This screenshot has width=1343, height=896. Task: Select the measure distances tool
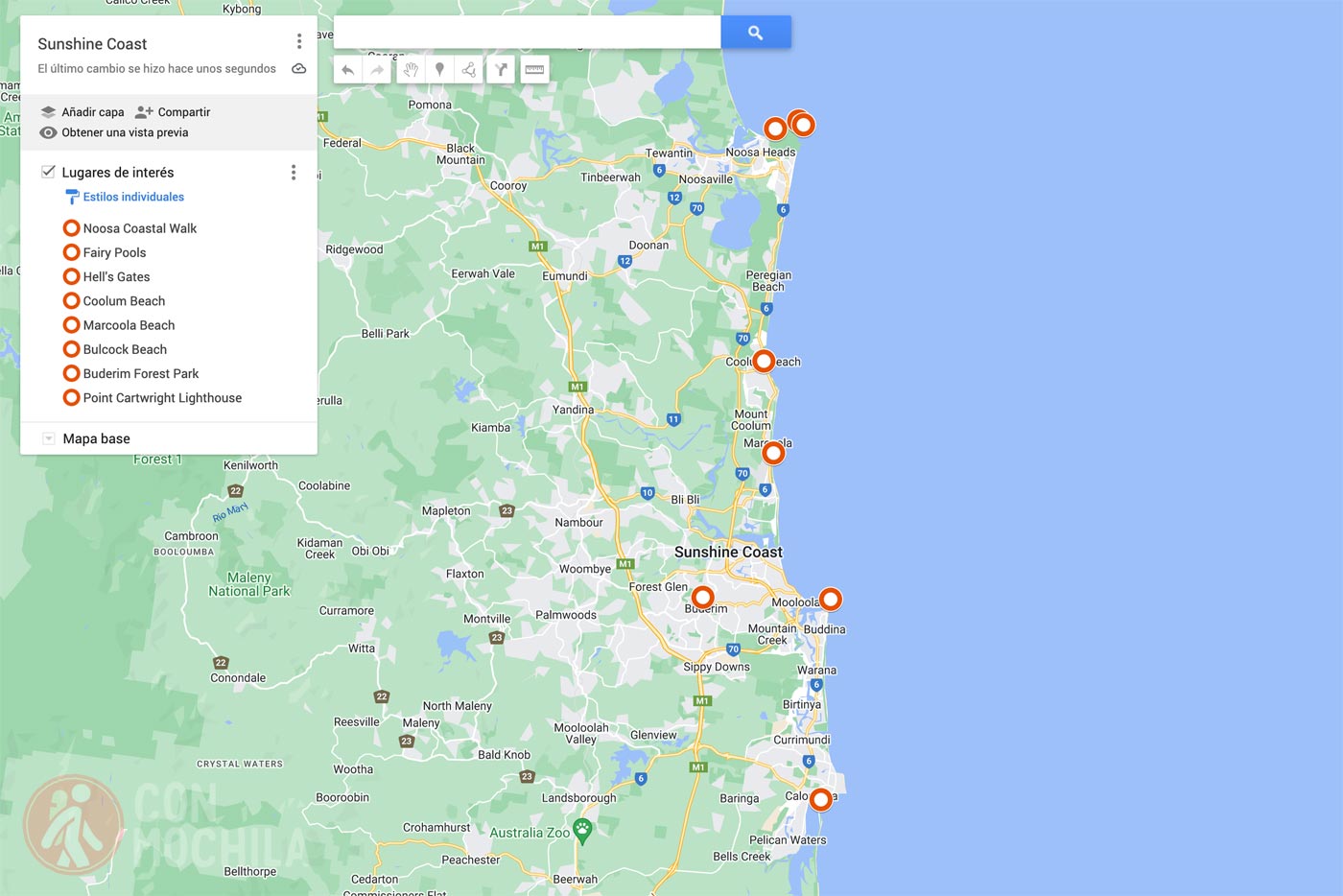534,68
